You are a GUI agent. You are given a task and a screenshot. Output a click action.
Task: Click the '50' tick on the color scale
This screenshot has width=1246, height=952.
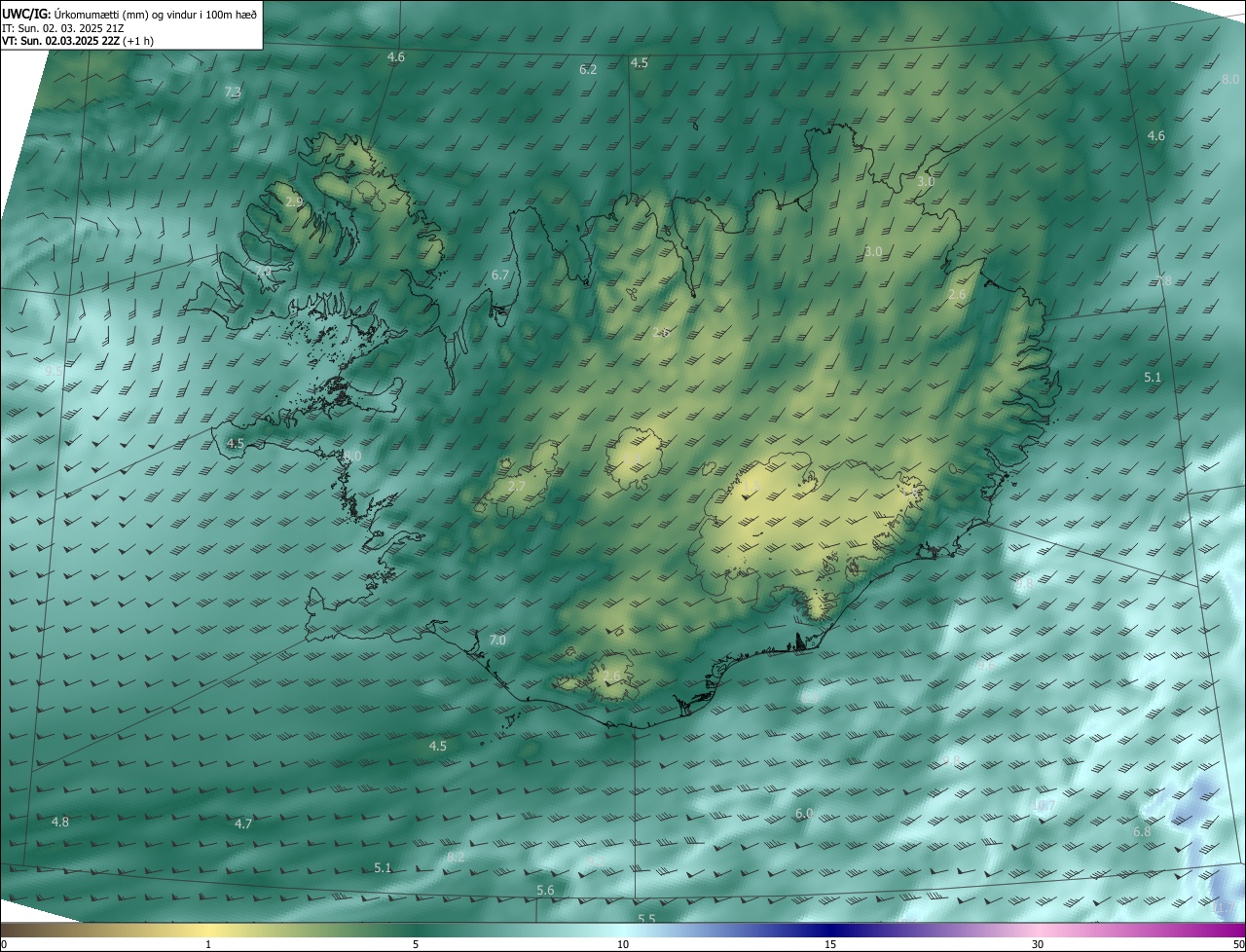coord(1238,945)
